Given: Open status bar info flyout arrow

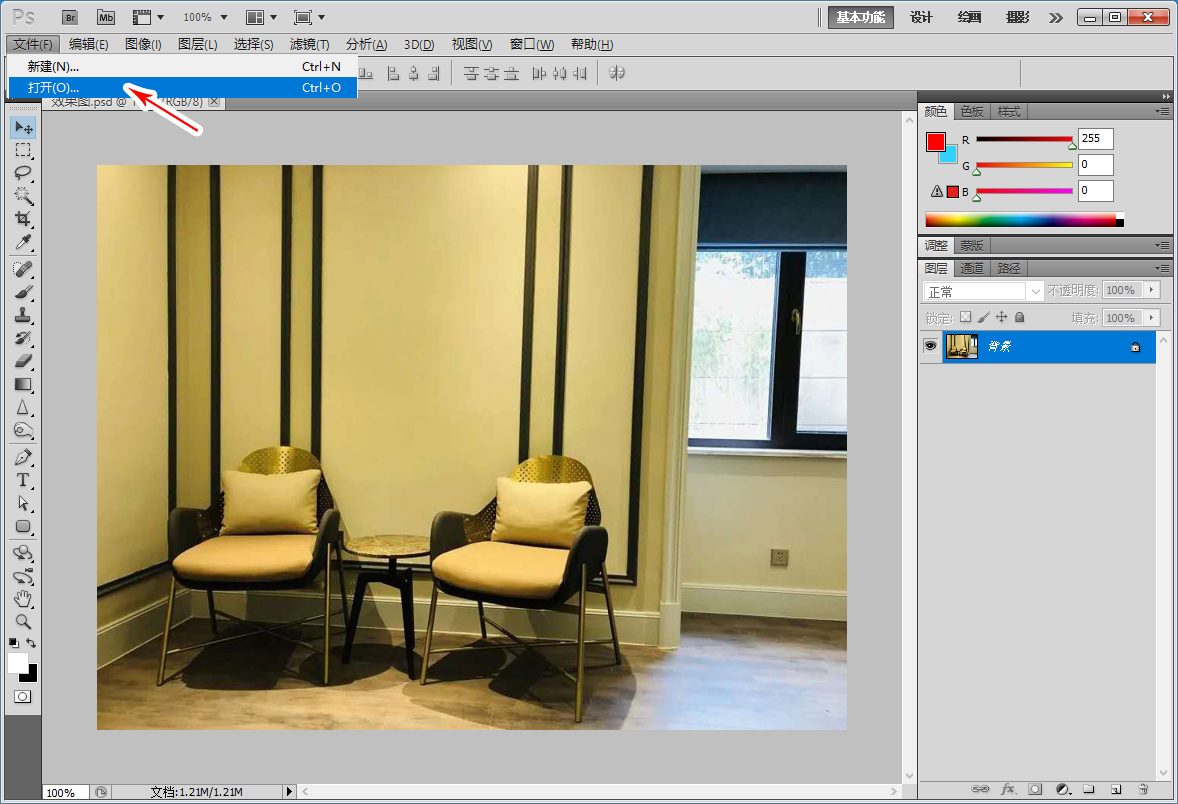Looking at the screenshot, I should [x=288, y=791].
